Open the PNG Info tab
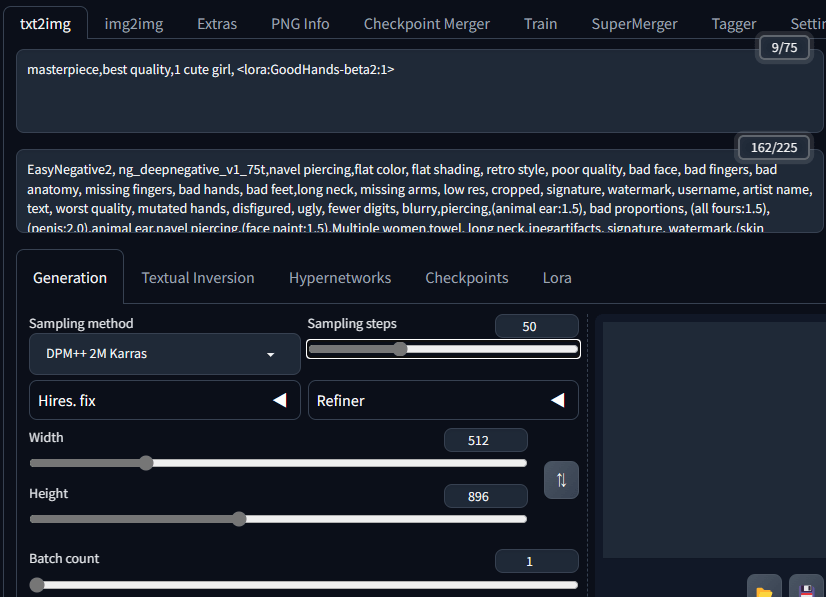This screenshot has width=826, height=597. [300, 24]
